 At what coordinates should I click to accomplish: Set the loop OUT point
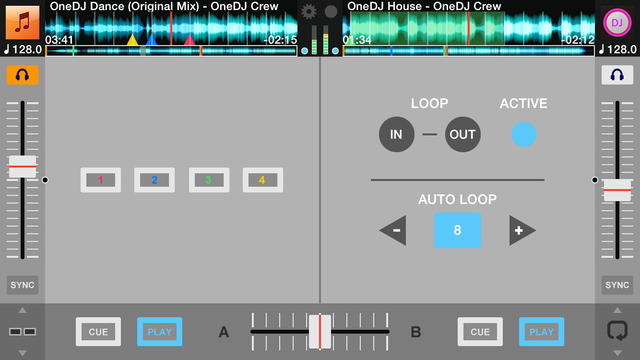(x=462, y=134)
